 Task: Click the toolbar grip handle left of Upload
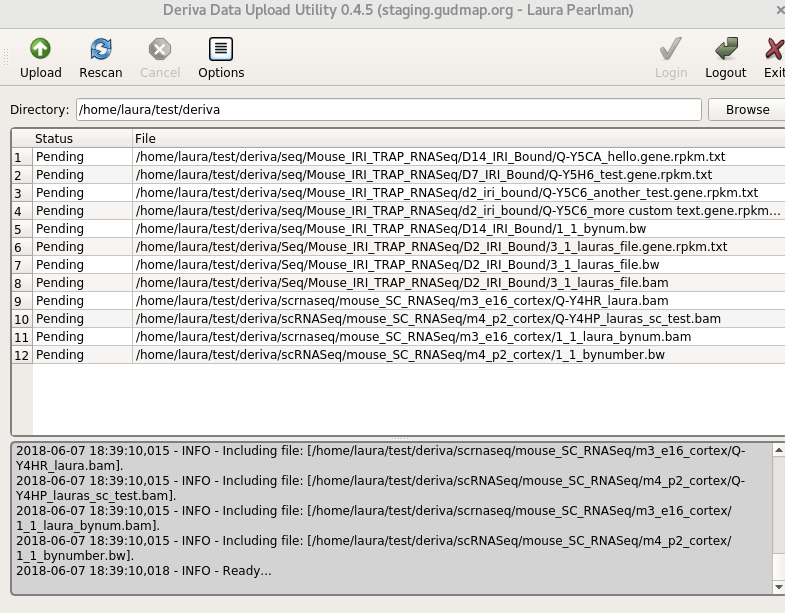coord(6,57)
